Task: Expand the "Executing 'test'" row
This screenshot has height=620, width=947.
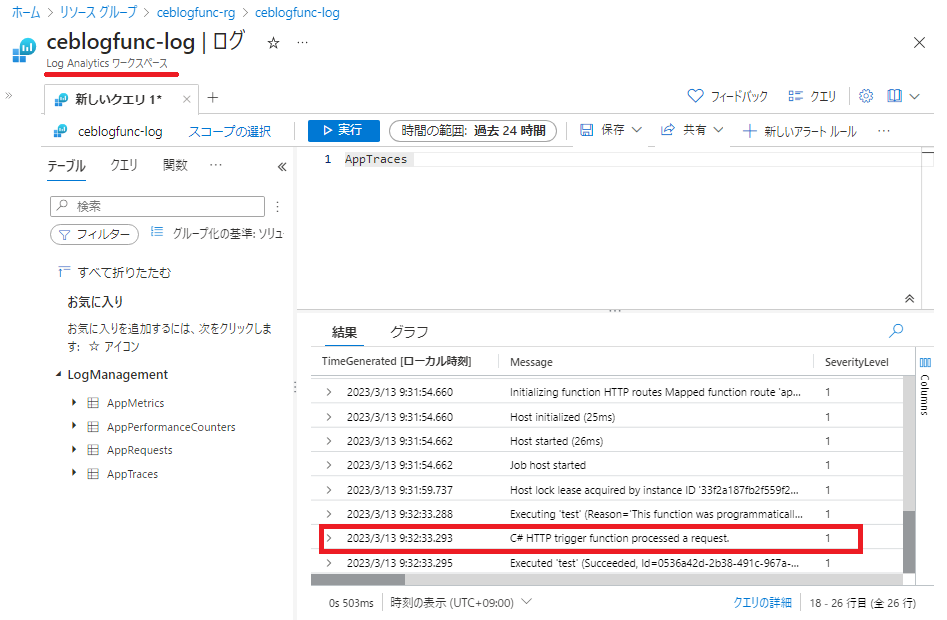Action: coord(329,514)
